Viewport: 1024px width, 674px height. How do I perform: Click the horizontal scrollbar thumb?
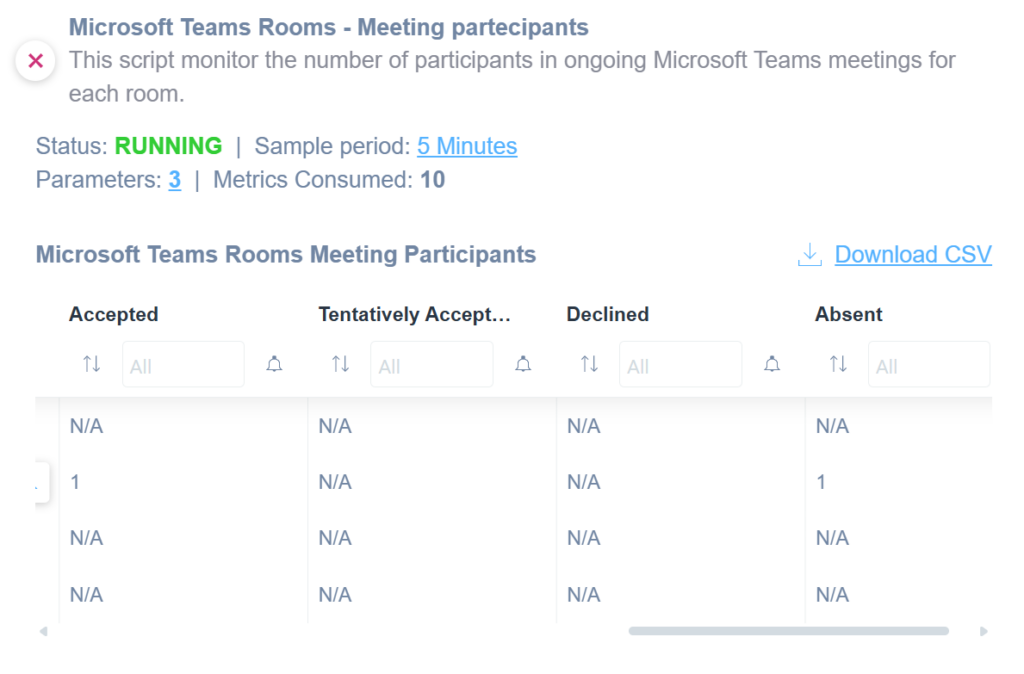click(788, 631)
